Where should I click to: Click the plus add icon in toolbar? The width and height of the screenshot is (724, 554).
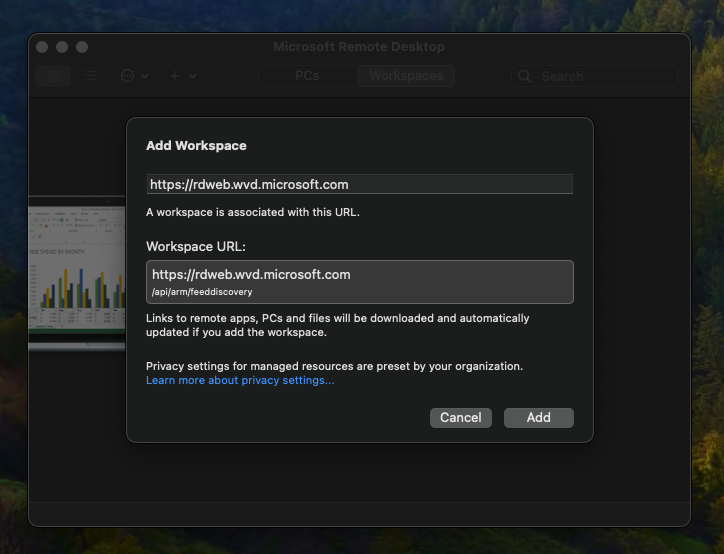pyautogui.click(x=175, y=76)
